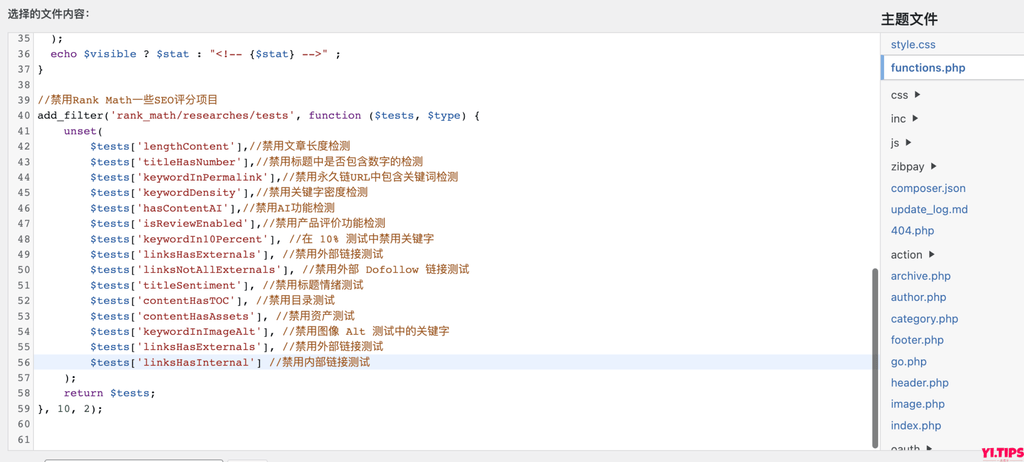Open category.php template file
This screenshot has height=462, width=1024.
(924, 319)
